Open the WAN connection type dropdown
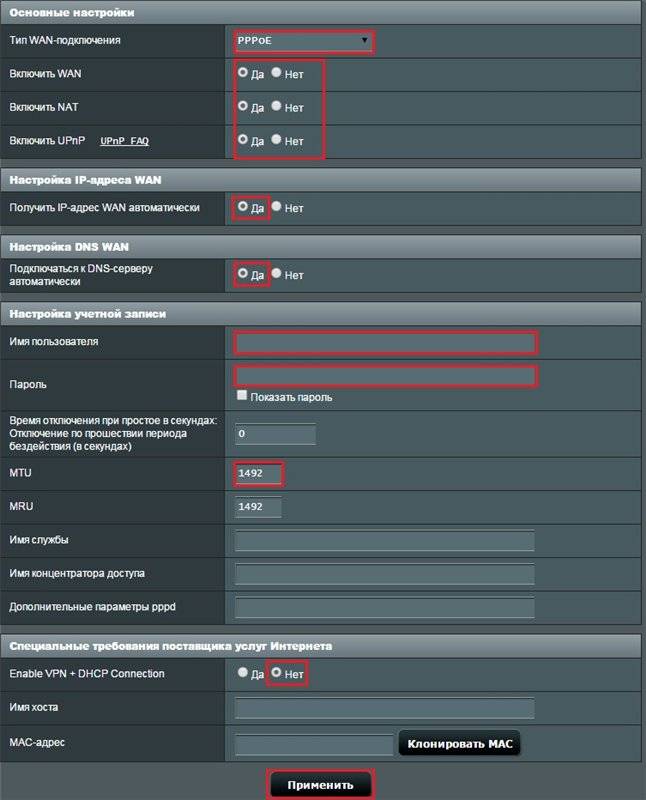The image size is (646, 800). [304, 42]
